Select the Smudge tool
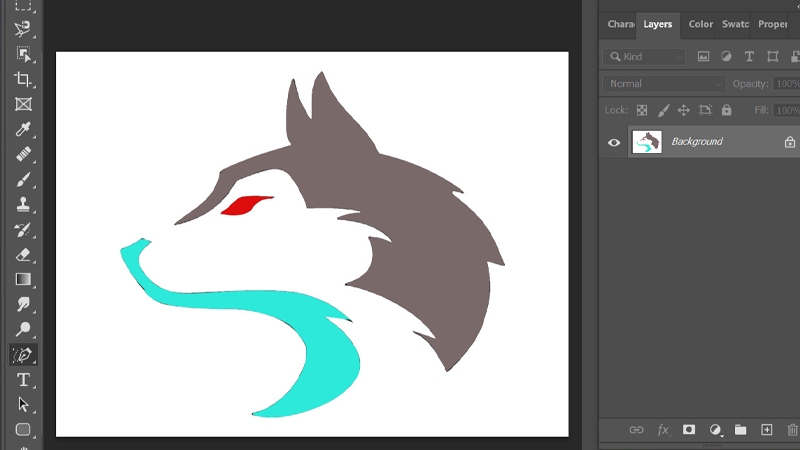Screen dimensions: 800x450 tap(23, 305)
